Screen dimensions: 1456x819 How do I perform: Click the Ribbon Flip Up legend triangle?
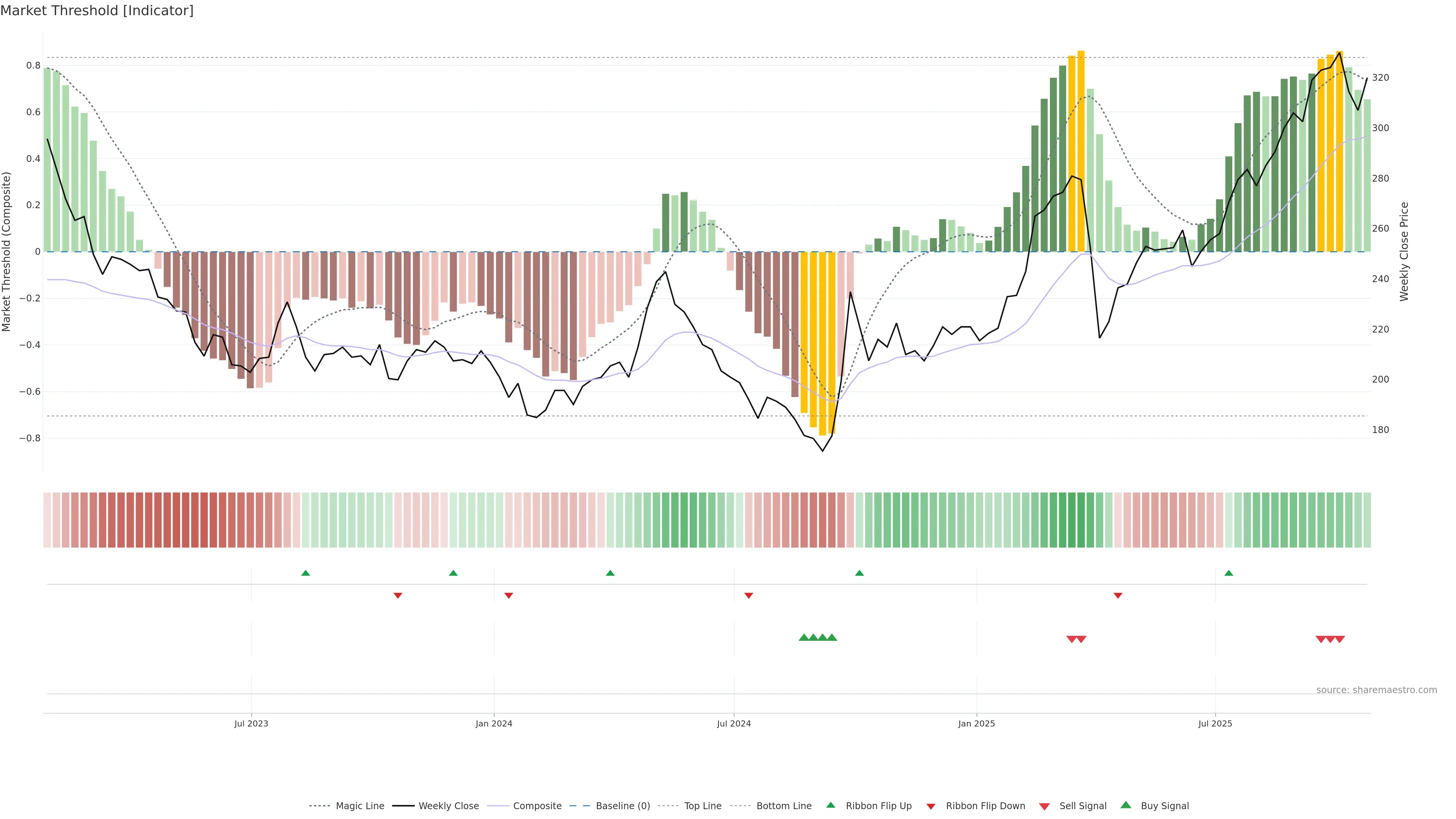830,805
